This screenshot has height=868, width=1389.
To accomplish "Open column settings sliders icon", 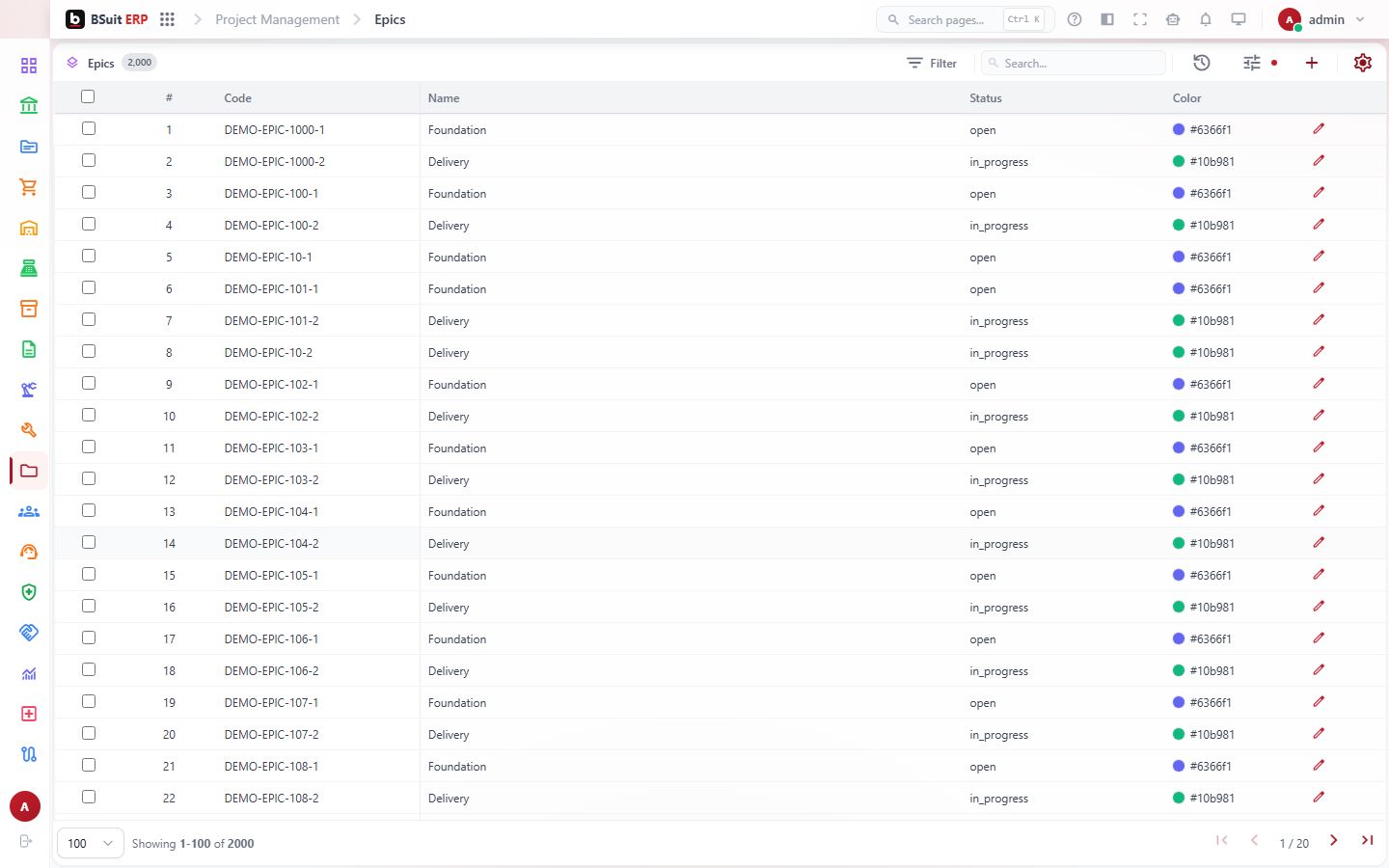I will coord(1252,63).
